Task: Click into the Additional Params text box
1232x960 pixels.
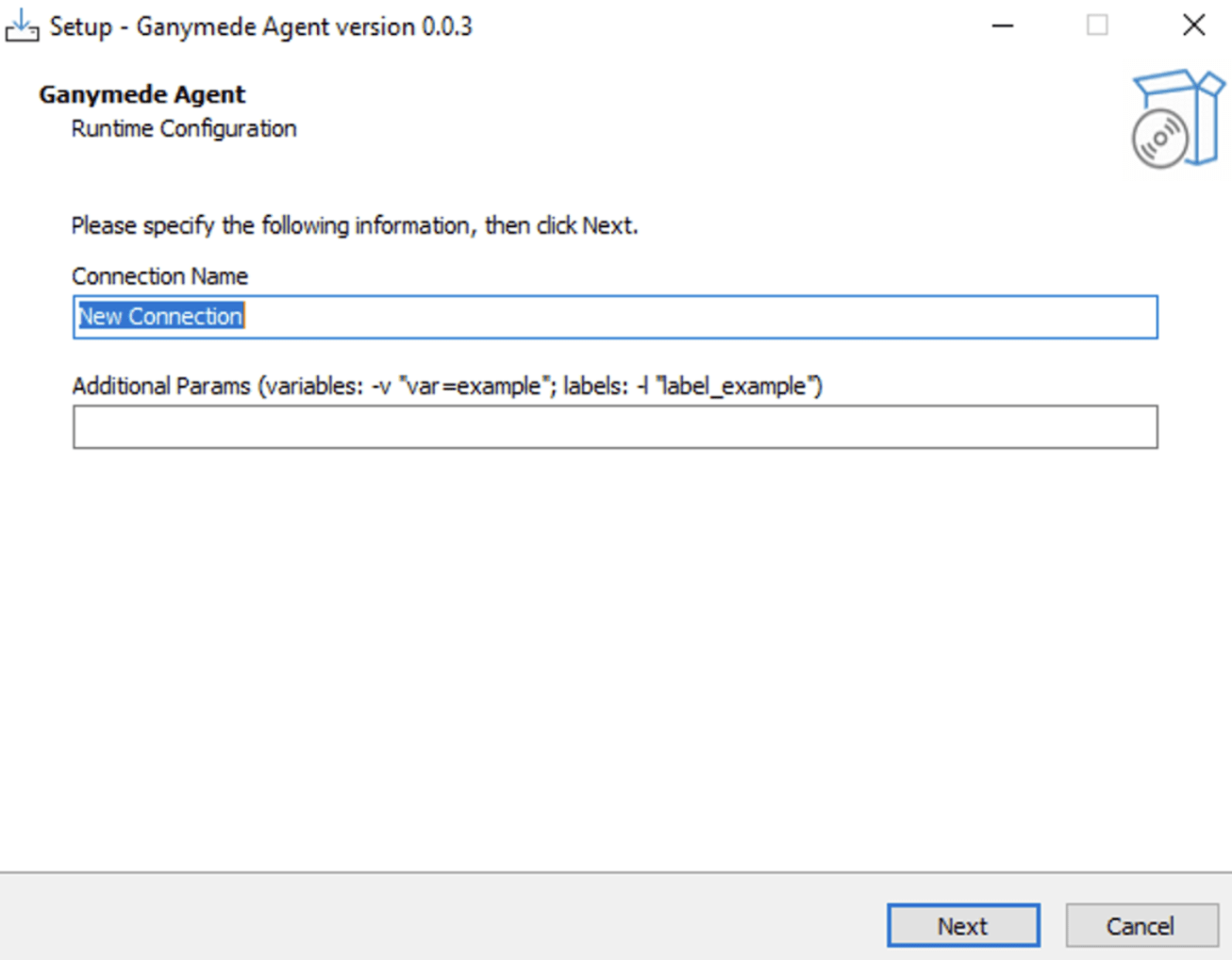Action: [615, 427]
